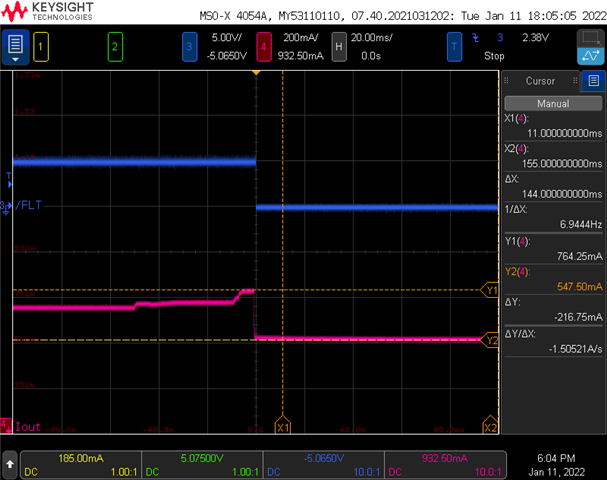607x480 pixels.
Task: Open channel 1 185.00mA status cell
Action: coord(81,465)
